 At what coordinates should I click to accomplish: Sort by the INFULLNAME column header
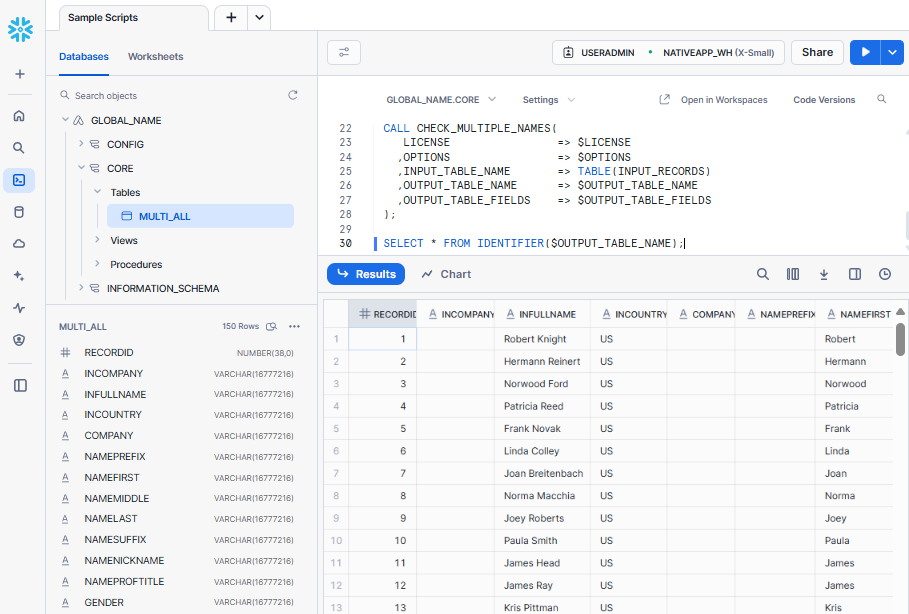[543, 314]
